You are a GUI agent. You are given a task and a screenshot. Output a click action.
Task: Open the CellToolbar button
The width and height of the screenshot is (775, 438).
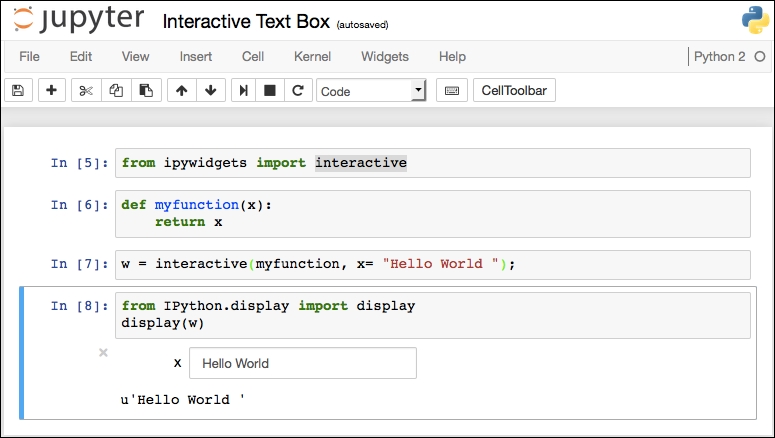[514, 90]
